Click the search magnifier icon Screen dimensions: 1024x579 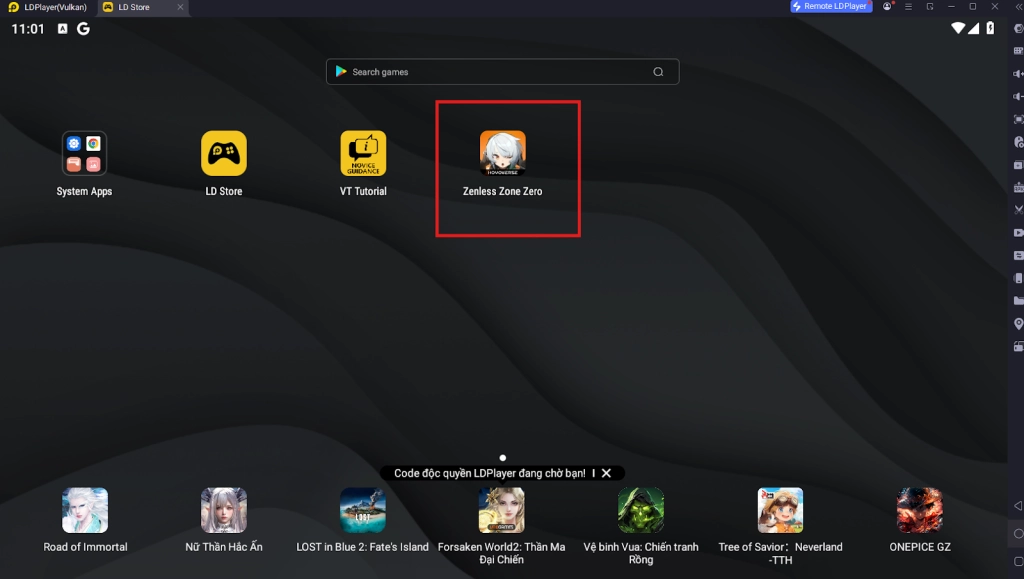pos(658,72)
